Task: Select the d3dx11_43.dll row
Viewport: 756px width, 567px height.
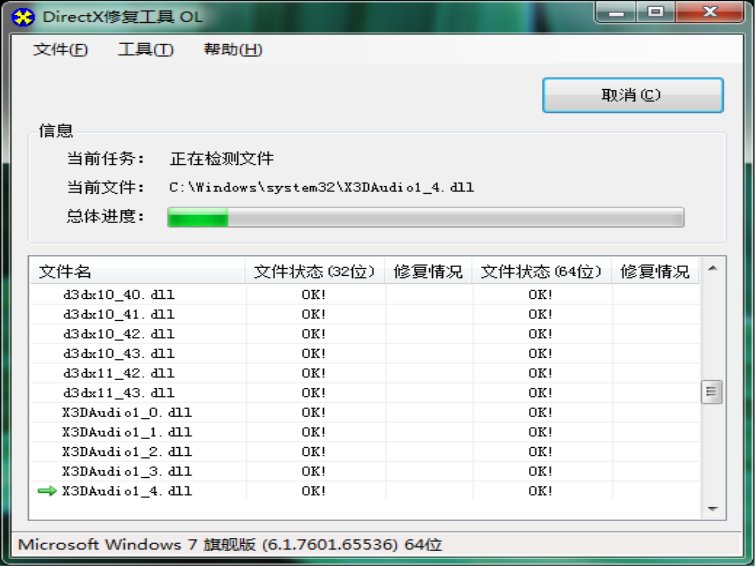Action: (x=365, y=392)
